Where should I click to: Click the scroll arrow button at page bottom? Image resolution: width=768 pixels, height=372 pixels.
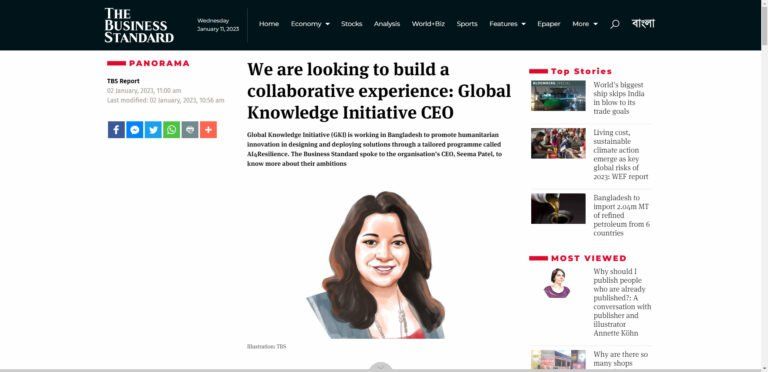(x=381, y=366)
